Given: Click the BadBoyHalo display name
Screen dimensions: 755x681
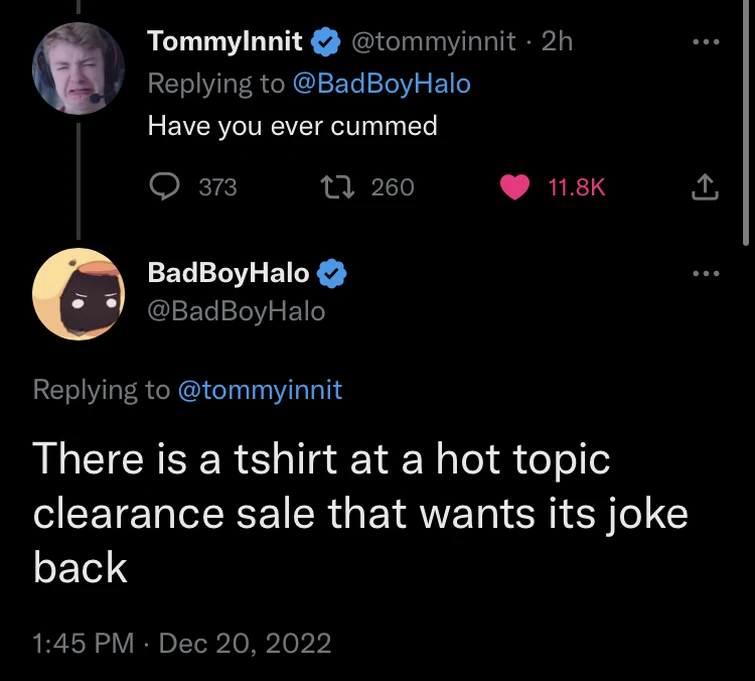Looking at the screenshot, I should [x=228, y=272].
